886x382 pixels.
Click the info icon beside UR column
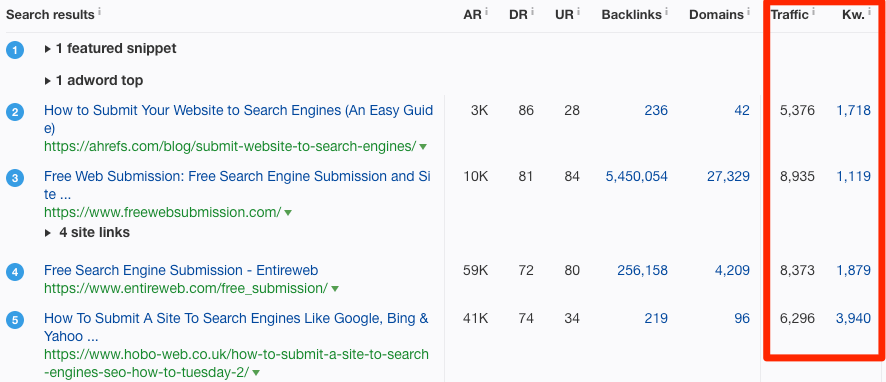[578, 11]
